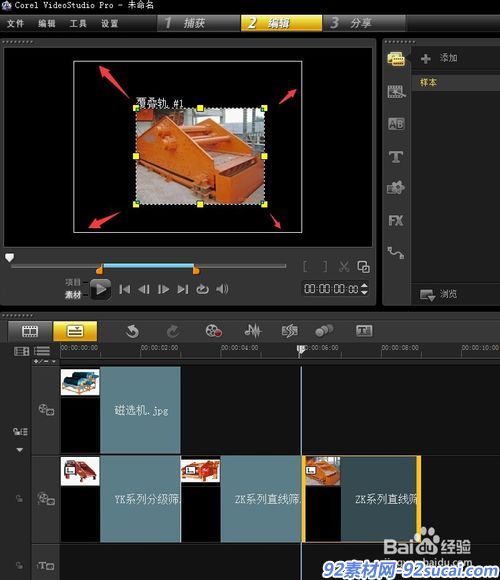Switch to Storyboard view
The width and height of the screenshot is (500, 580).
(30, 331)
